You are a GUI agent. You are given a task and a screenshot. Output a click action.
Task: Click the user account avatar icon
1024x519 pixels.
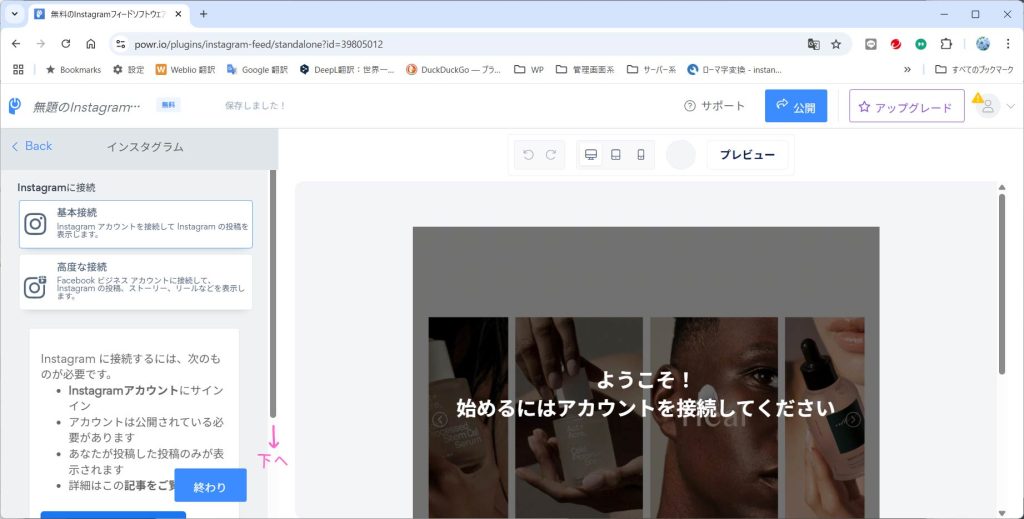point(988,106)
